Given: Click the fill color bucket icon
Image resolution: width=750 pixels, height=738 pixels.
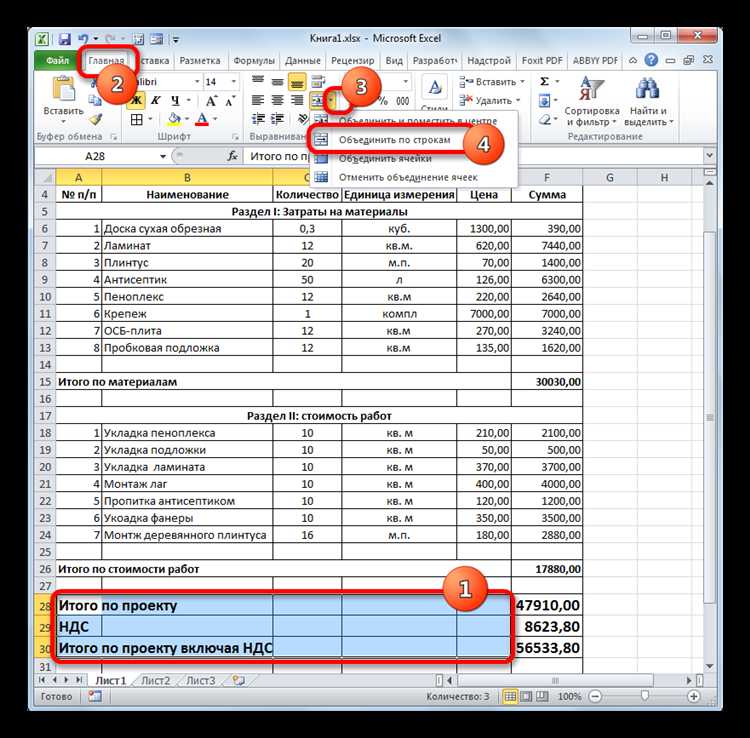Looking at the screenshot, I should [175, 119].
